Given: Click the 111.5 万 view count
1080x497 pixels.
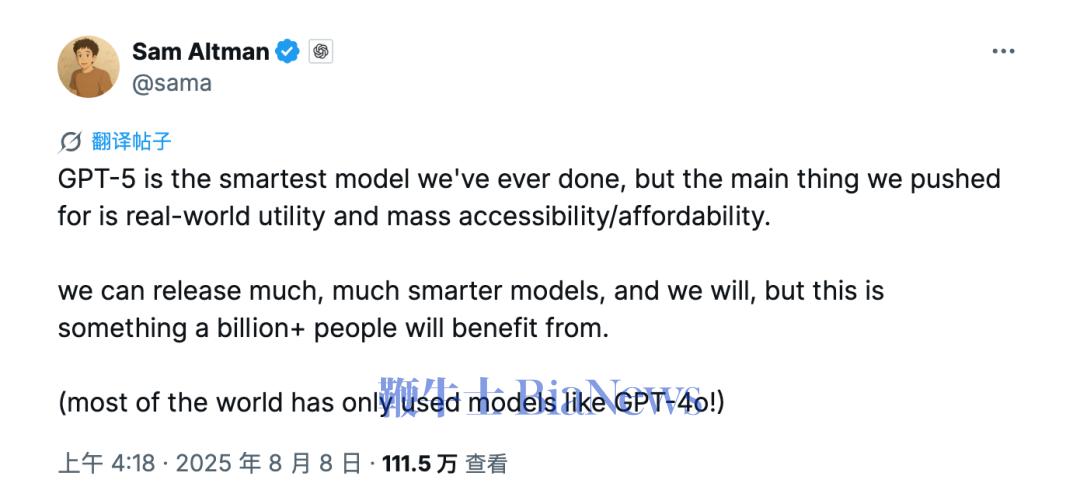Looking at the screenshot, I should coord(419,464).
